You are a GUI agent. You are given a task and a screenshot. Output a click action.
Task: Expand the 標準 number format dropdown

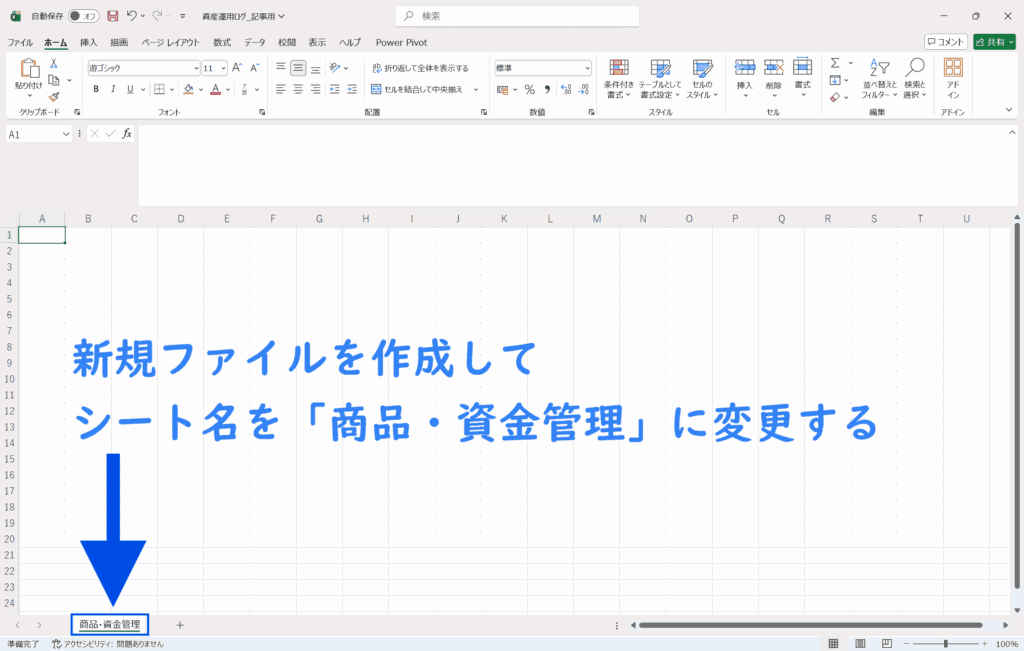(587, 68)
